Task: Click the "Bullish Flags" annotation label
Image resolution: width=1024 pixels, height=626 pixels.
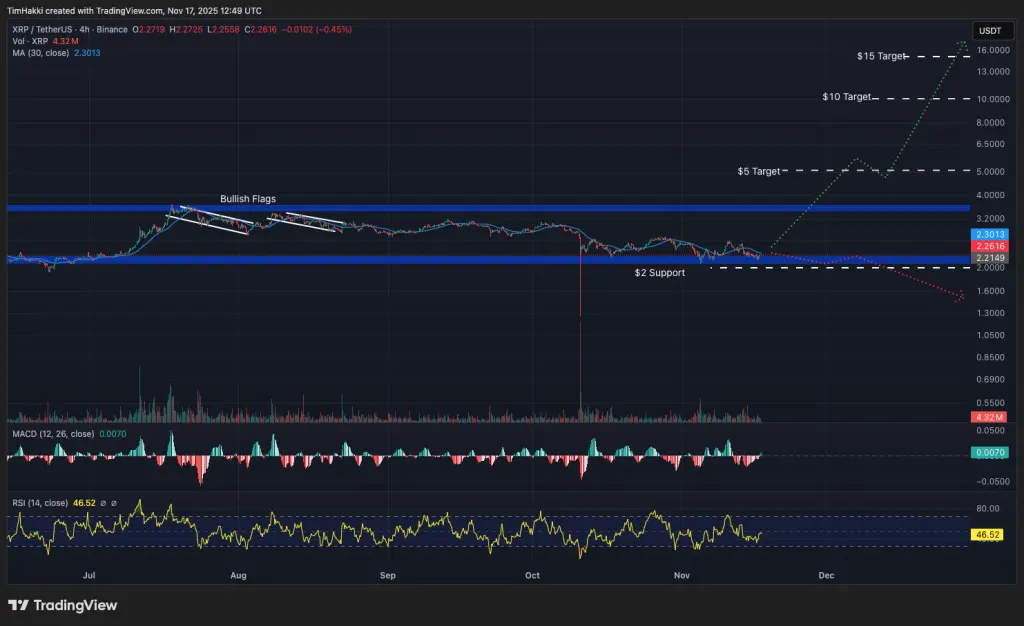Action: (248, 198)
